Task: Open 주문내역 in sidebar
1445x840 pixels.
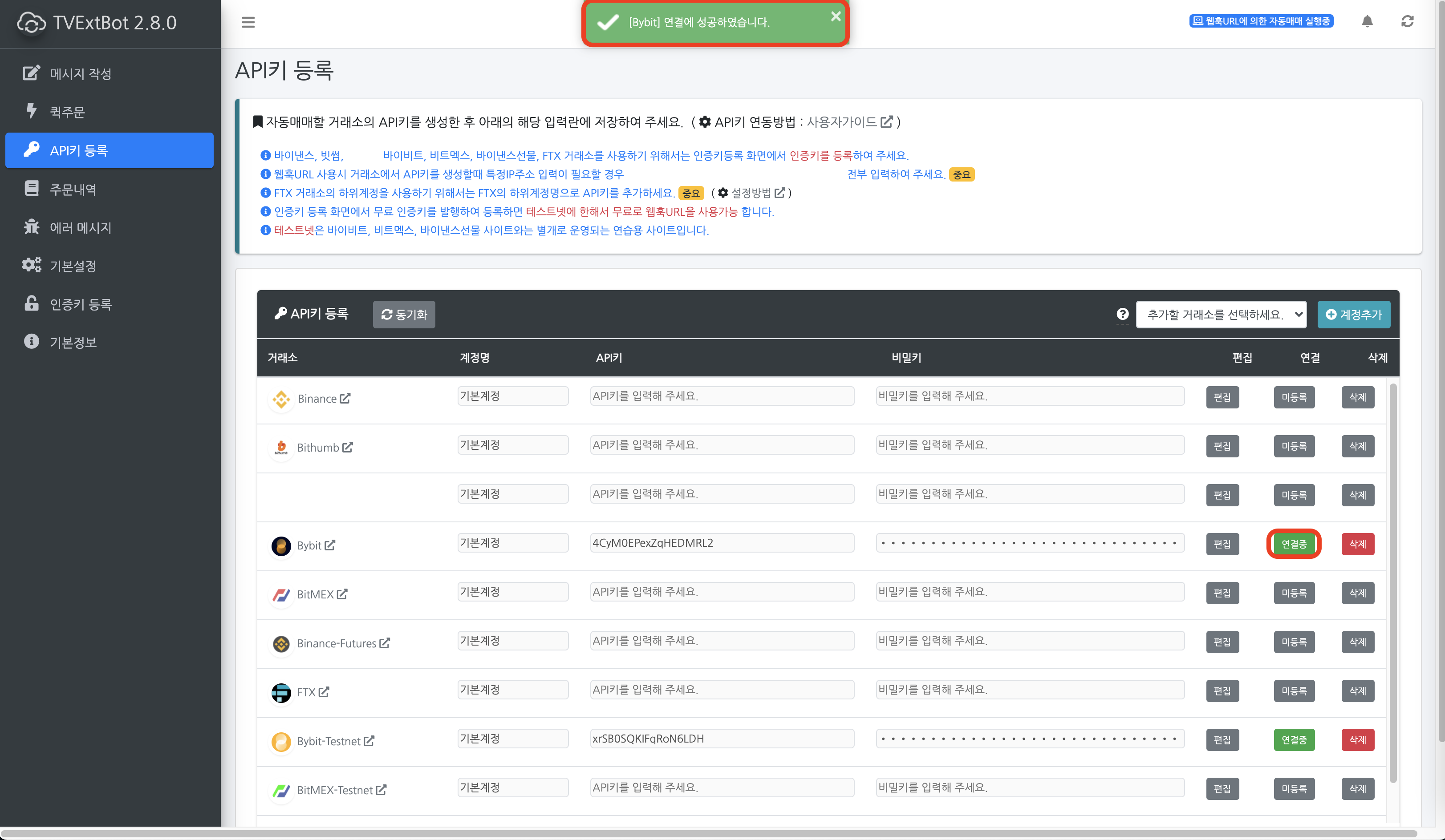Action: click(x=109, y=189)
